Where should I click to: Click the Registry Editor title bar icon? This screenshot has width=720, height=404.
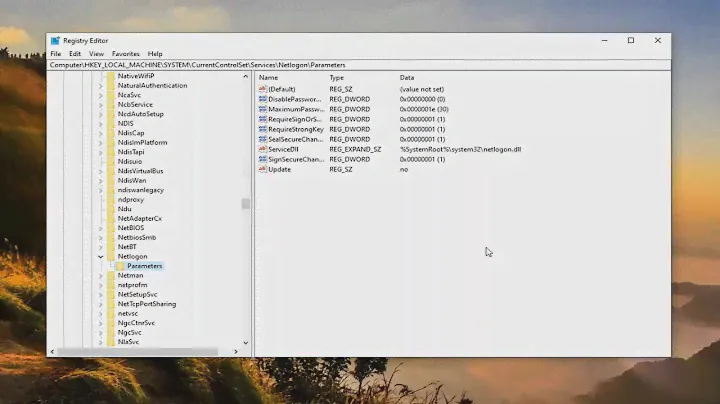click(x=55, y=41)
